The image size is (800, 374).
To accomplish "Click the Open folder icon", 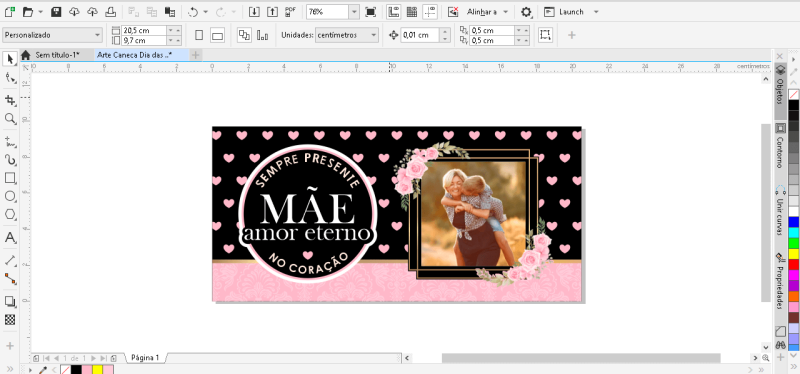I will [28, 11].
